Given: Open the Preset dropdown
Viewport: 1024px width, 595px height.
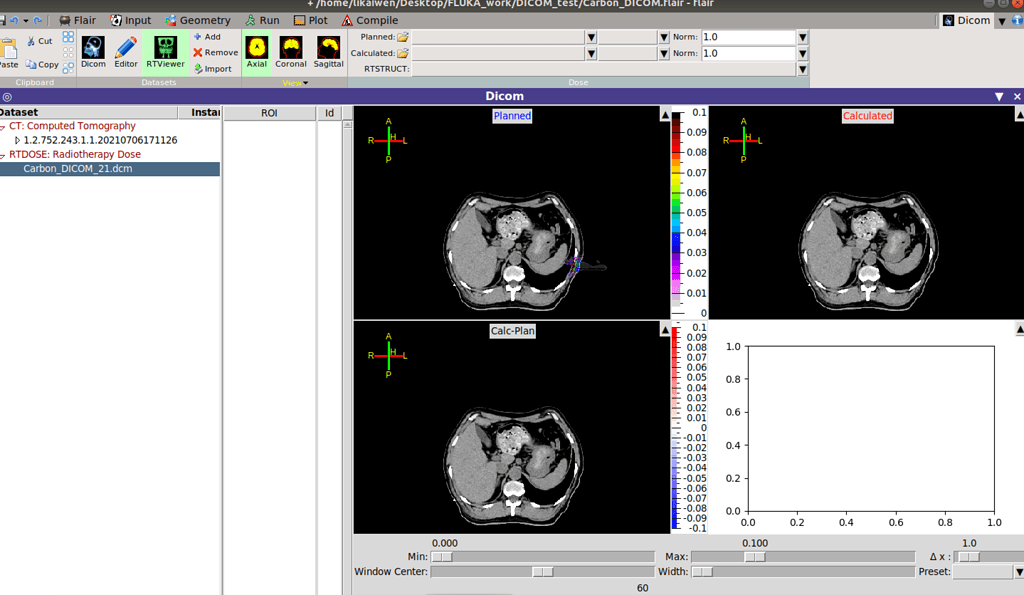Looking at the screenshot, I should click(1018, 572).
